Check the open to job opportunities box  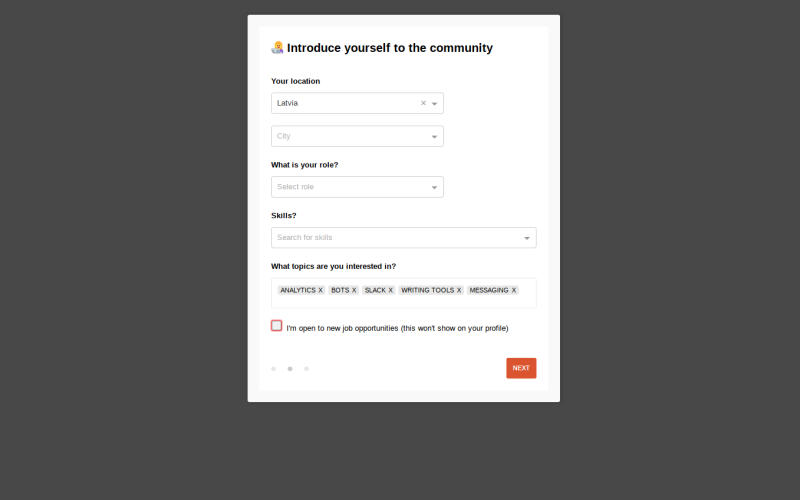[x=277, y=326]
